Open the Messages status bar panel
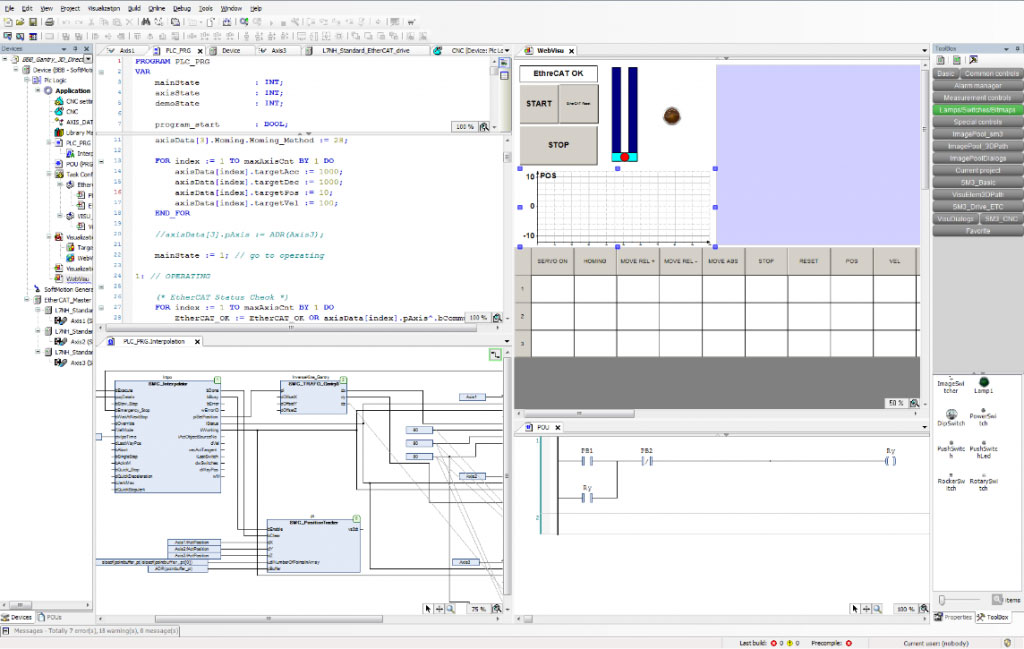Screen dimensions: 1024x649 tap(91, 631)
